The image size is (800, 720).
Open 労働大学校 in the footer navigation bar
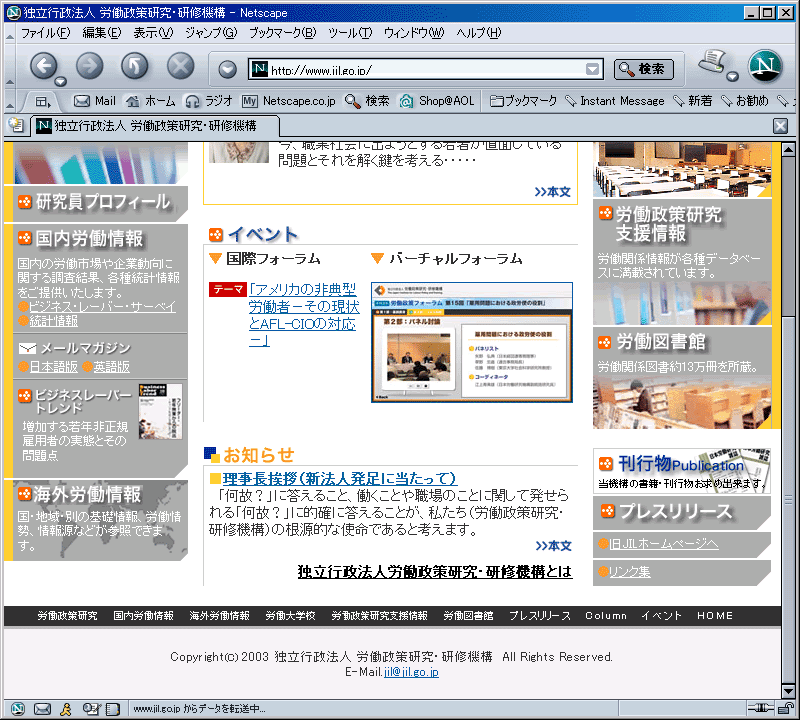point(290,616)
